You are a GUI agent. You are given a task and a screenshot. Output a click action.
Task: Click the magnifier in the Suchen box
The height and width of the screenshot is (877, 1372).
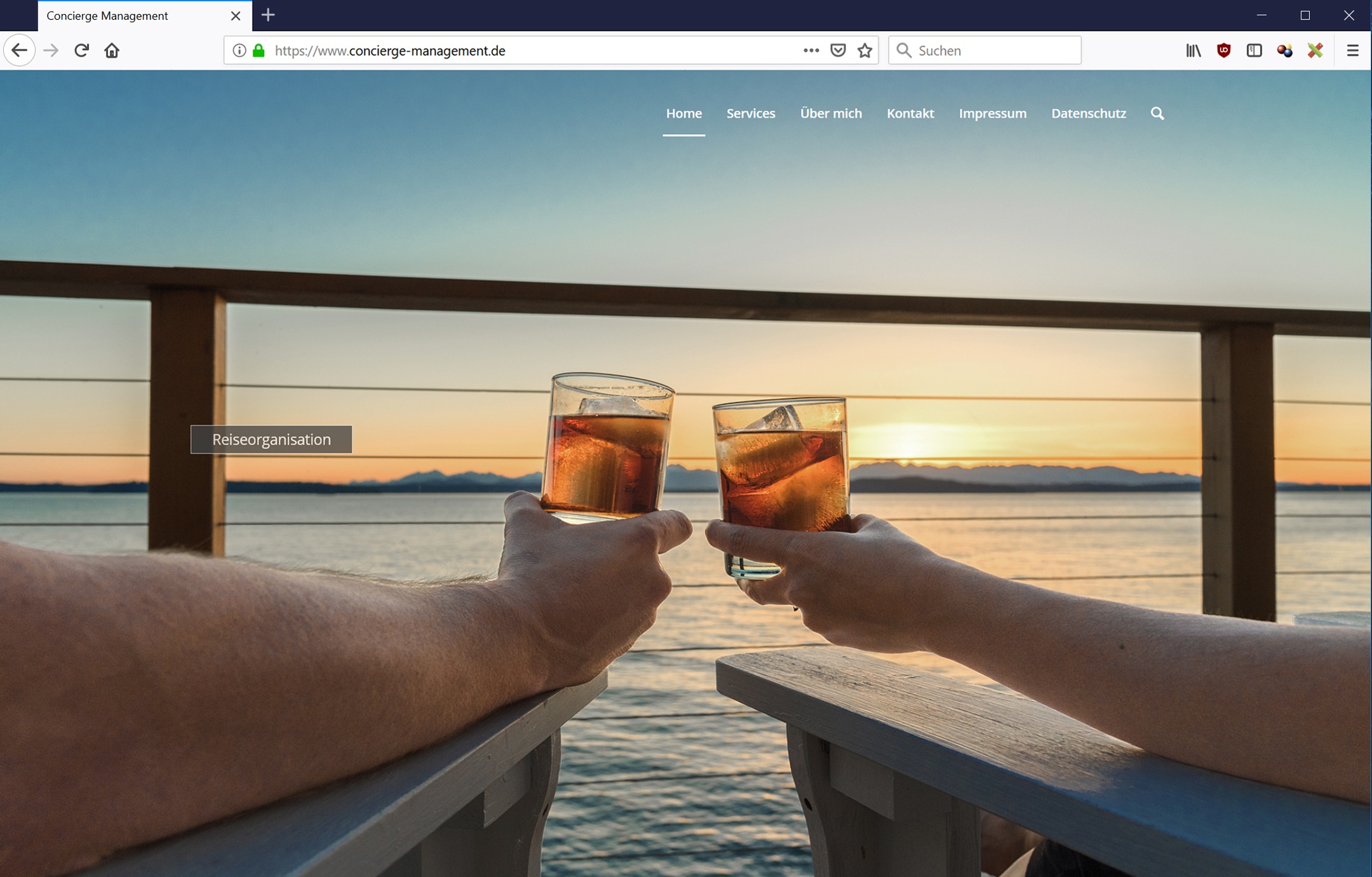pyautogui.click(x=904, y=50)
